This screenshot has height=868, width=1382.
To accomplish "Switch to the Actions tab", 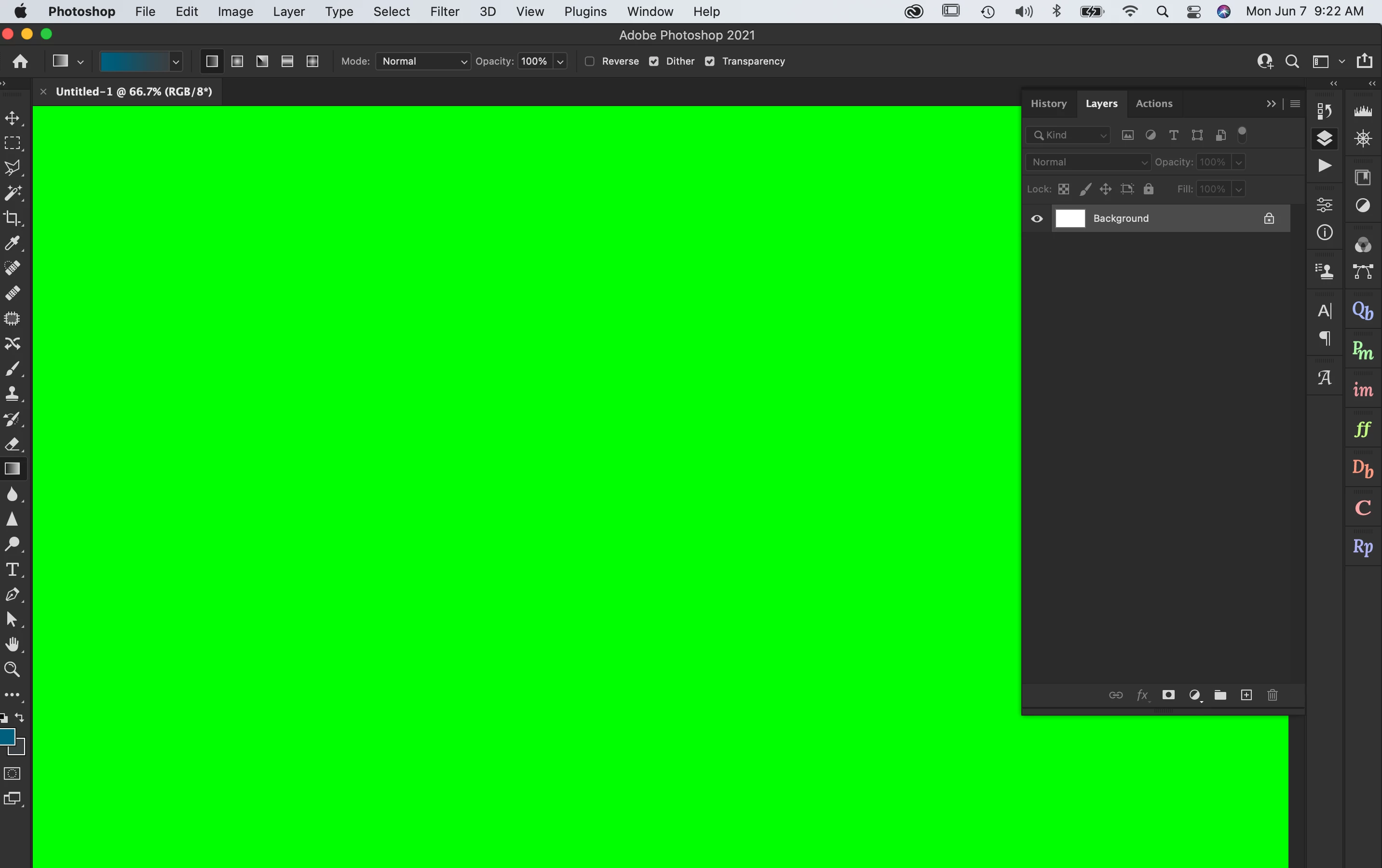I will point(1153,104).
